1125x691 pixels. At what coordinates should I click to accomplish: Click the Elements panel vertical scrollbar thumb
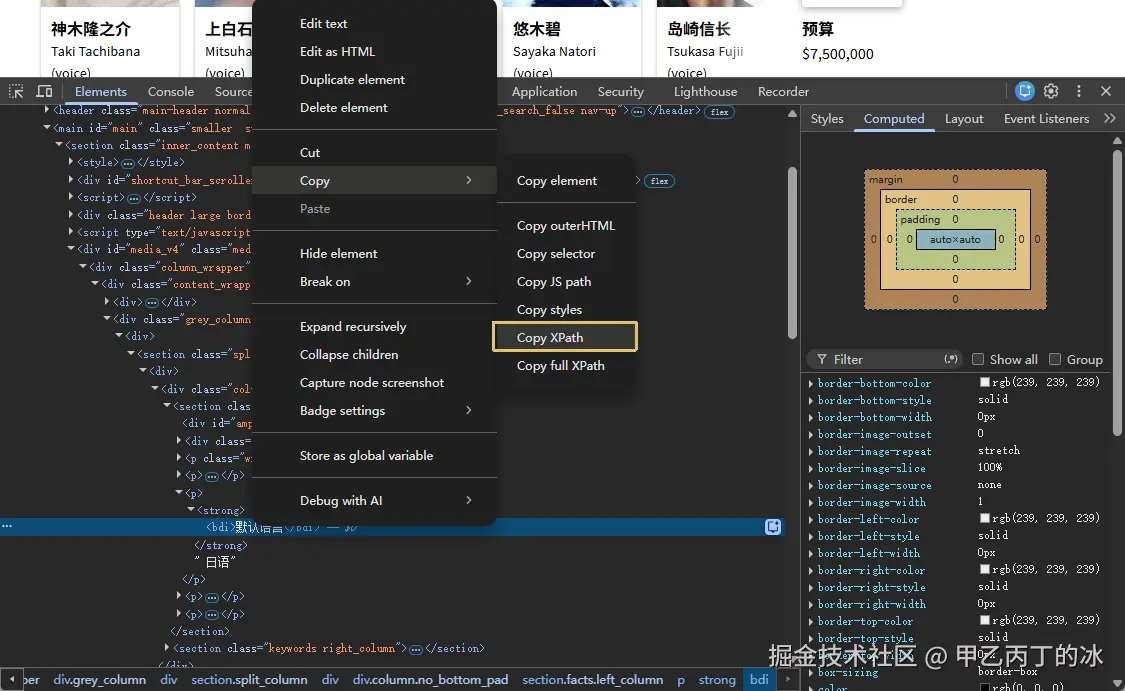[x=792, y=253]
